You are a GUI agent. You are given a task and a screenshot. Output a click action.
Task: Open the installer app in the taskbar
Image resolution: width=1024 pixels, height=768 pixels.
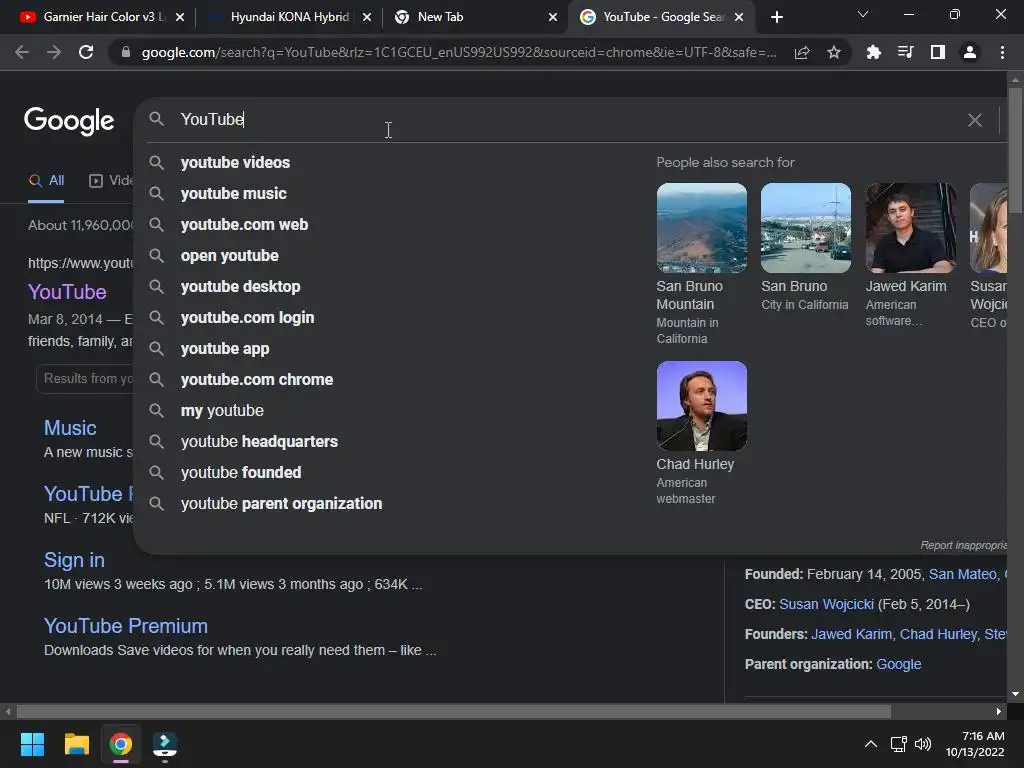pos(165,744)
